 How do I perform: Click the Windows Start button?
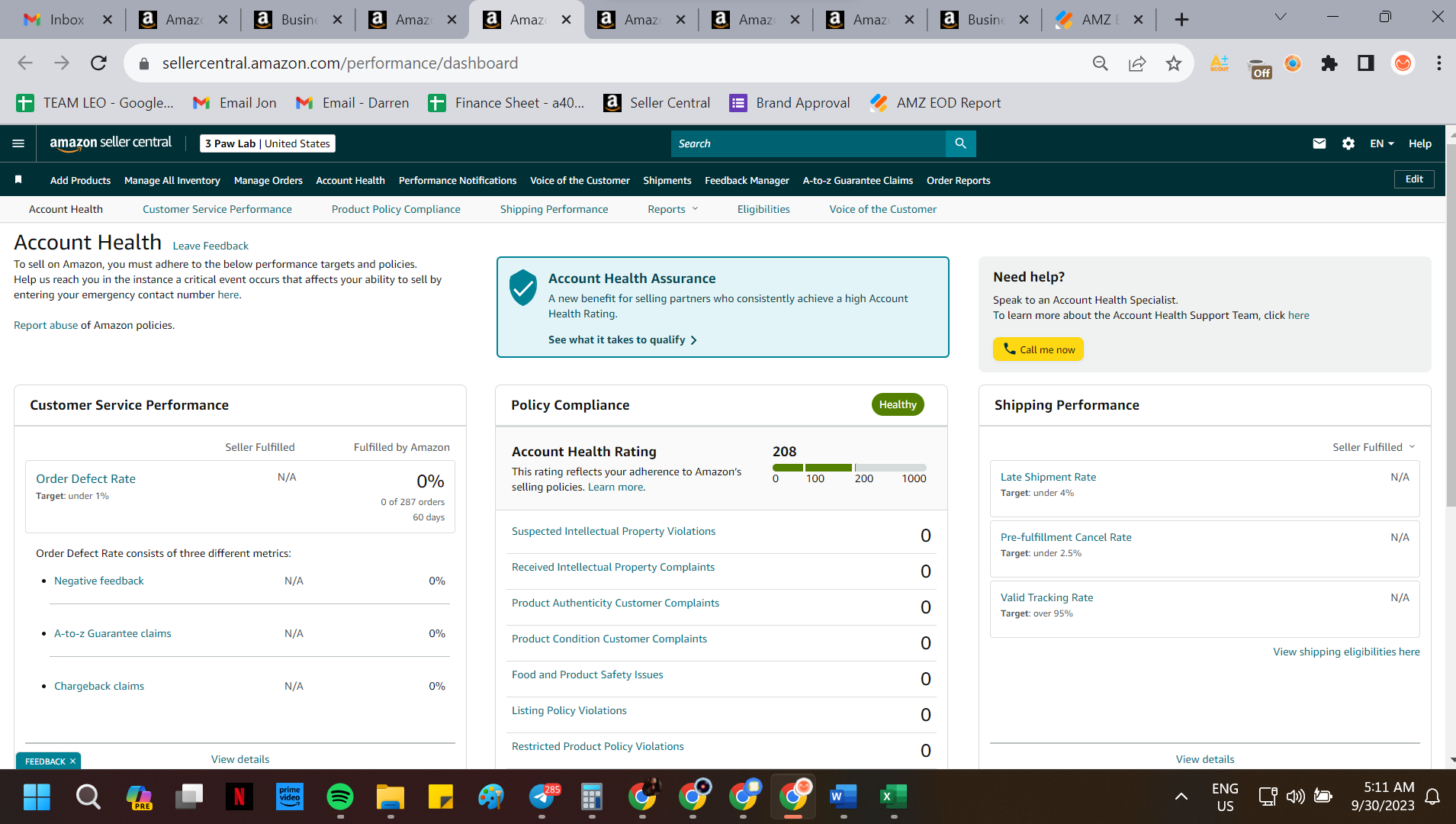point(37,797)
